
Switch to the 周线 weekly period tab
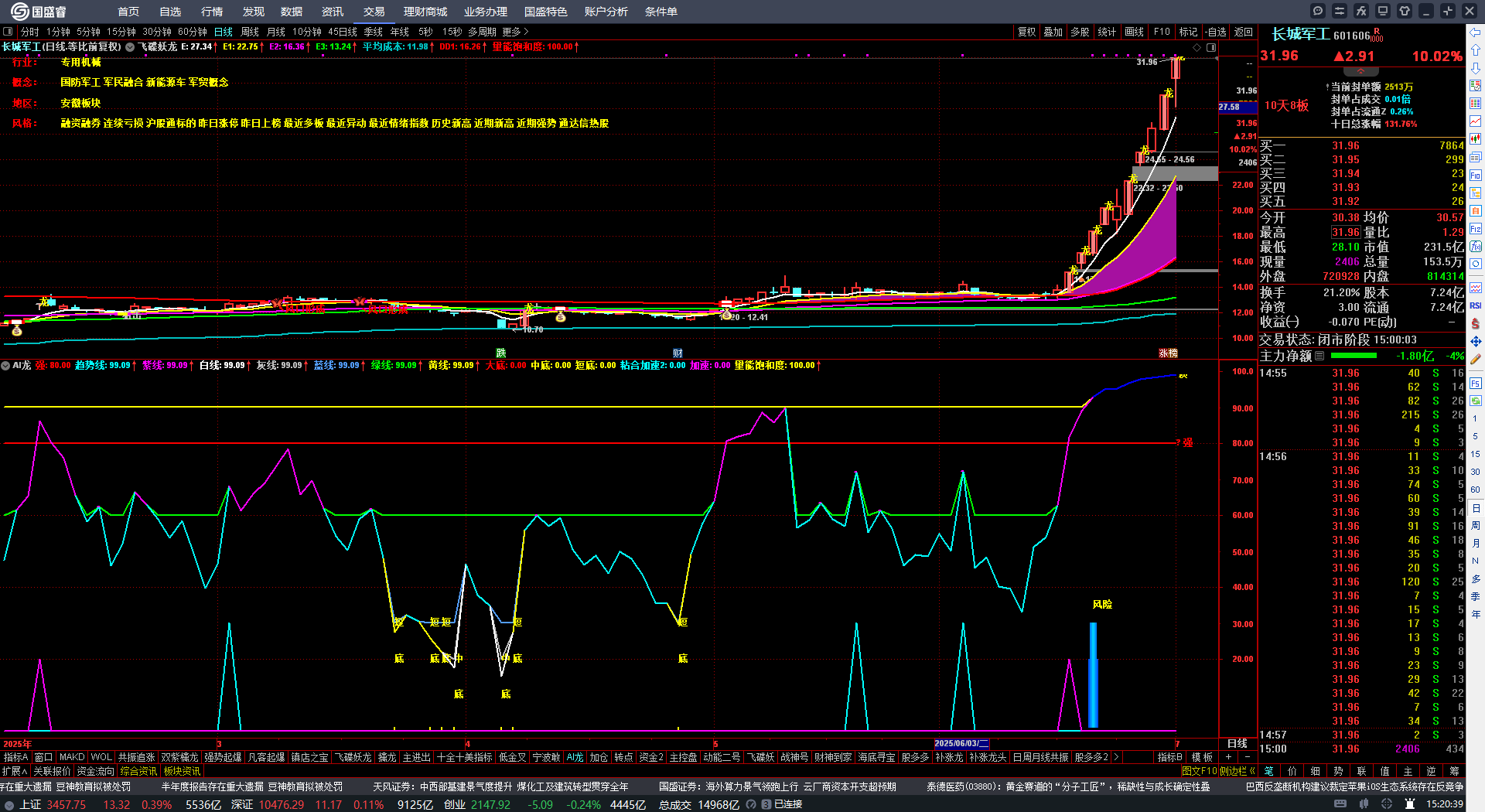click(250, 32)
